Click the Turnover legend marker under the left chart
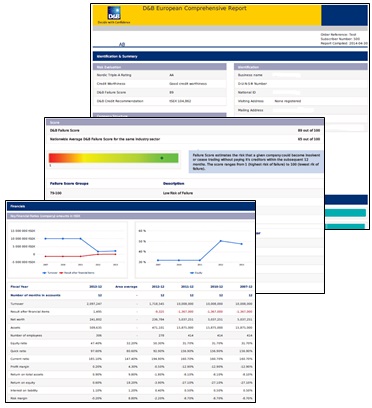372x408 pixels. coord(45,273)
